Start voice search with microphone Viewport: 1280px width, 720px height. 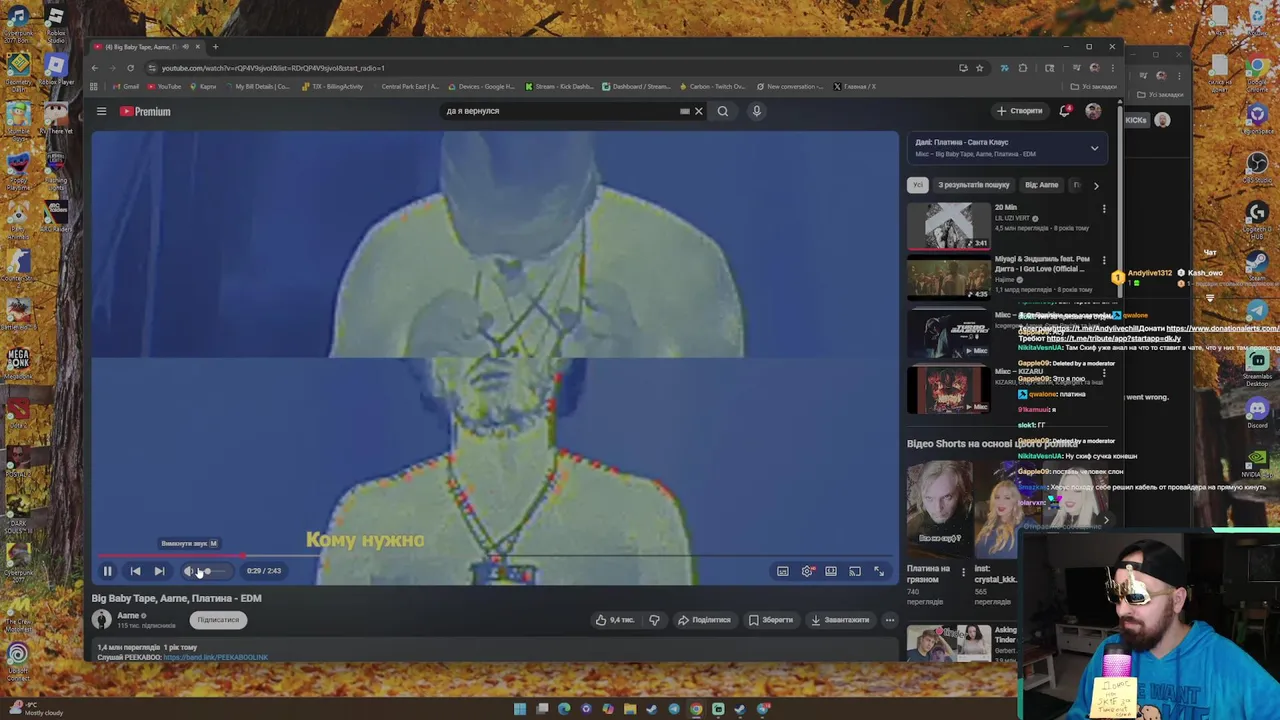coord(757,111)
